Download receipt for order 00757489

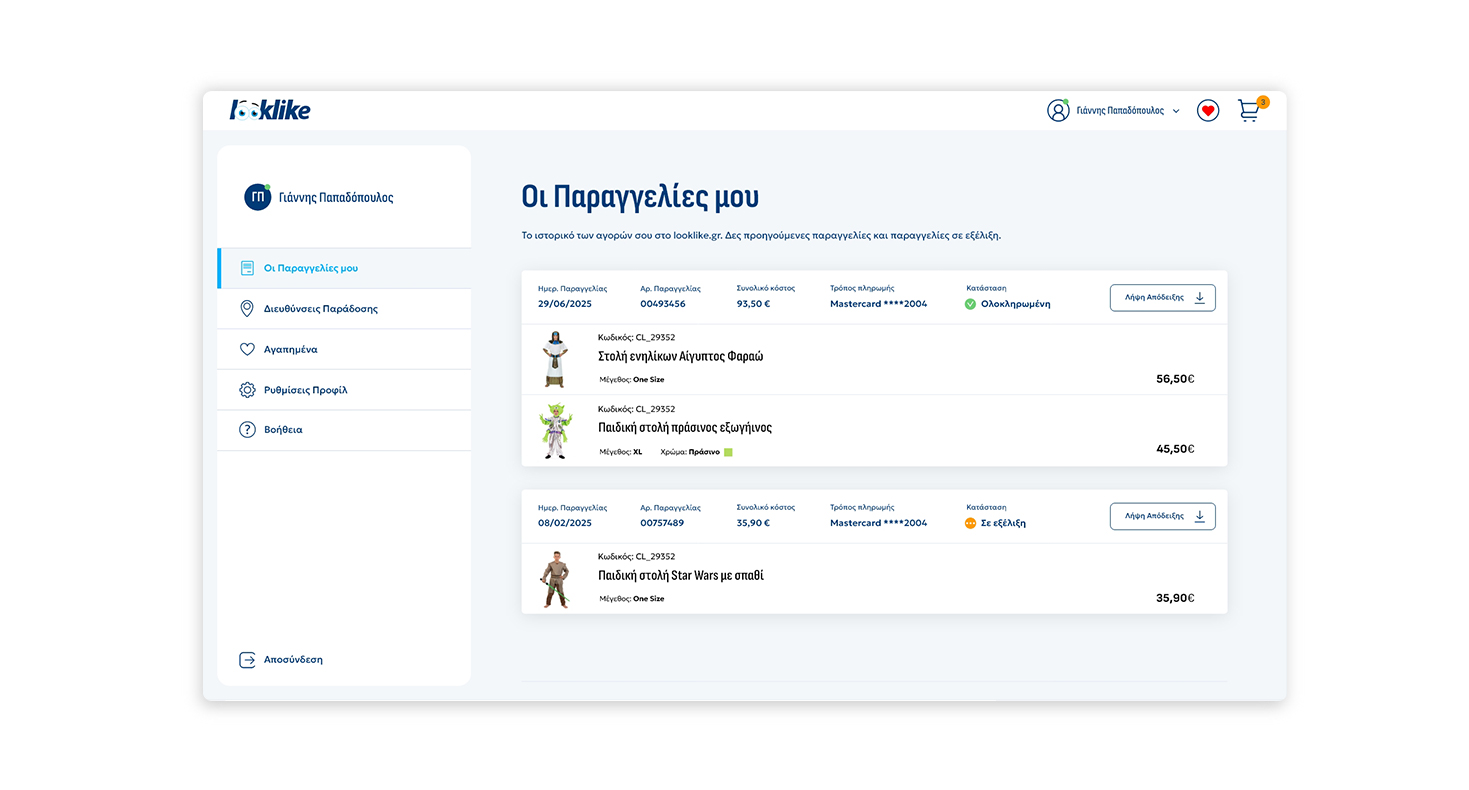pos(1162,517)
